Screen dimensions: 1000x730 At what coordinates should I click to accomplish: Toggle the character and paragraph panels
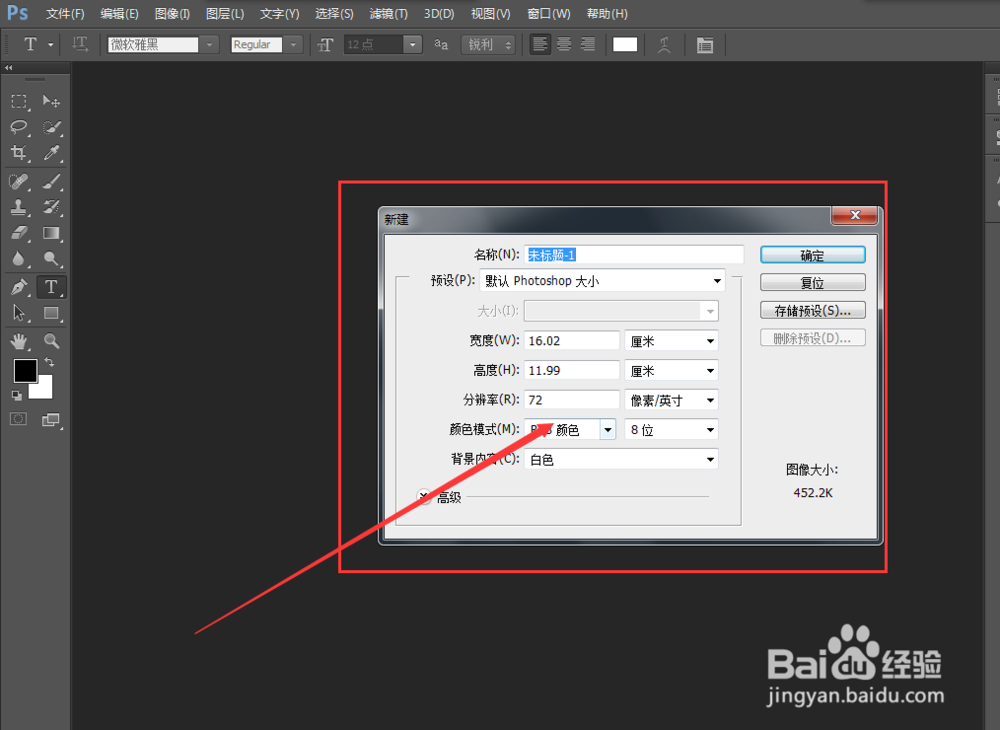coord(705,45)
